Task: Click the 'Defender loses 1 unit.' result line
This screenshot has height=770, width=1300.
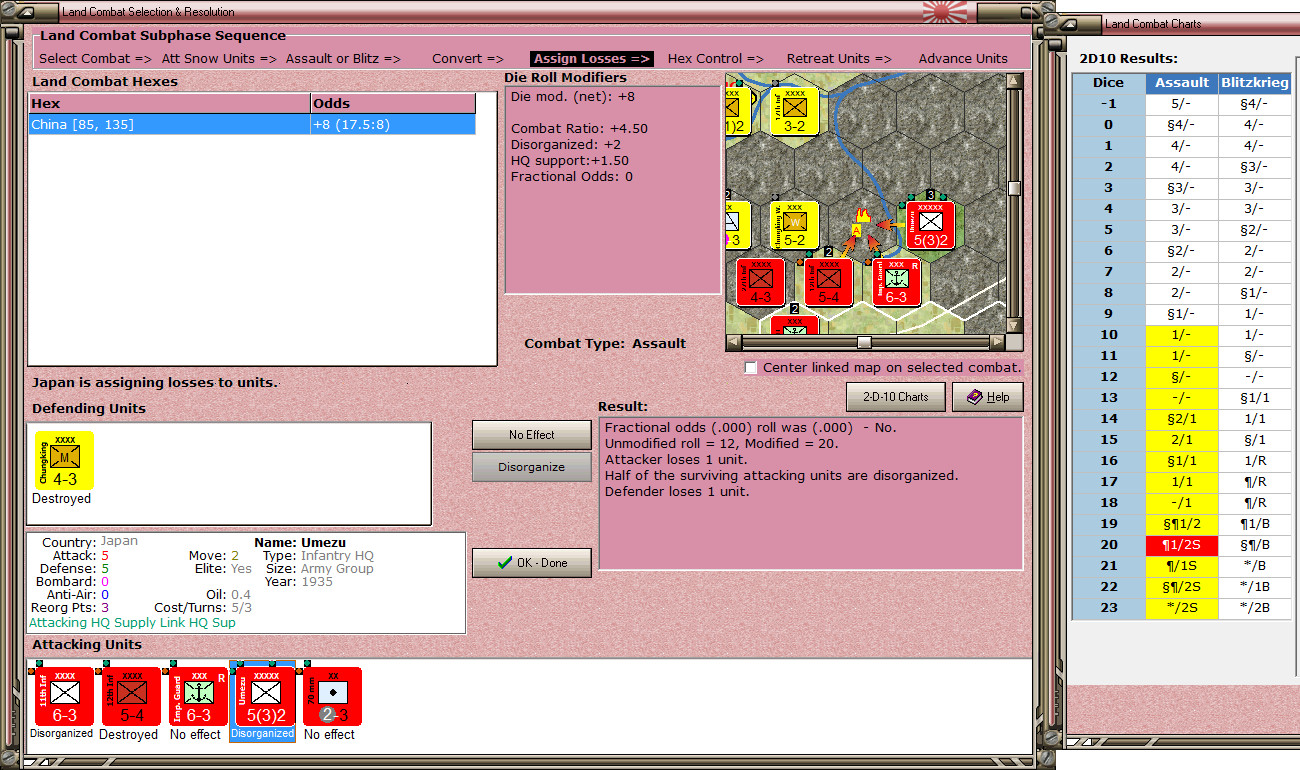Action: 677,492
